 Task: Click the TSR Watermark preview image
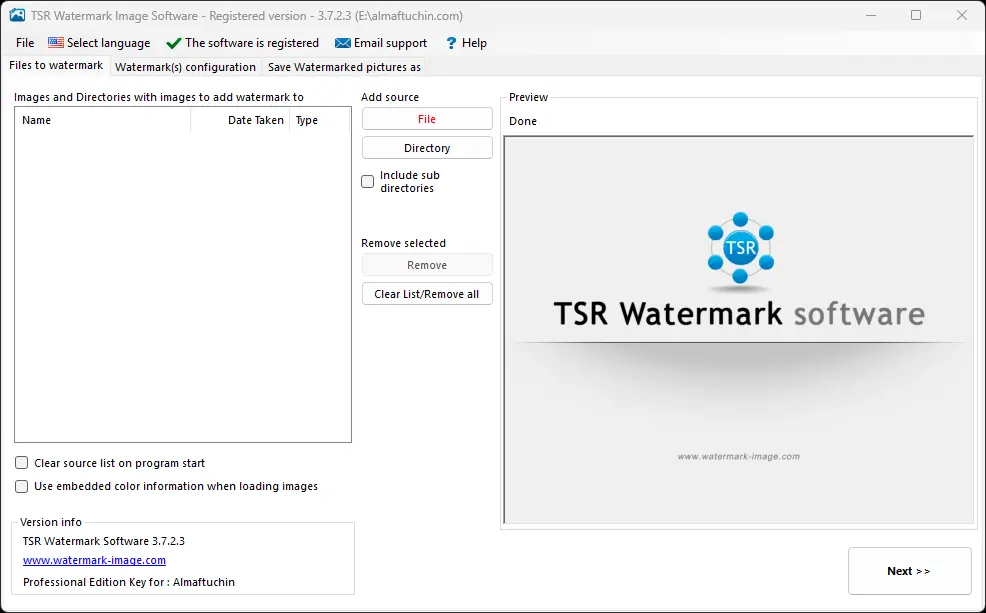(739, 330)
